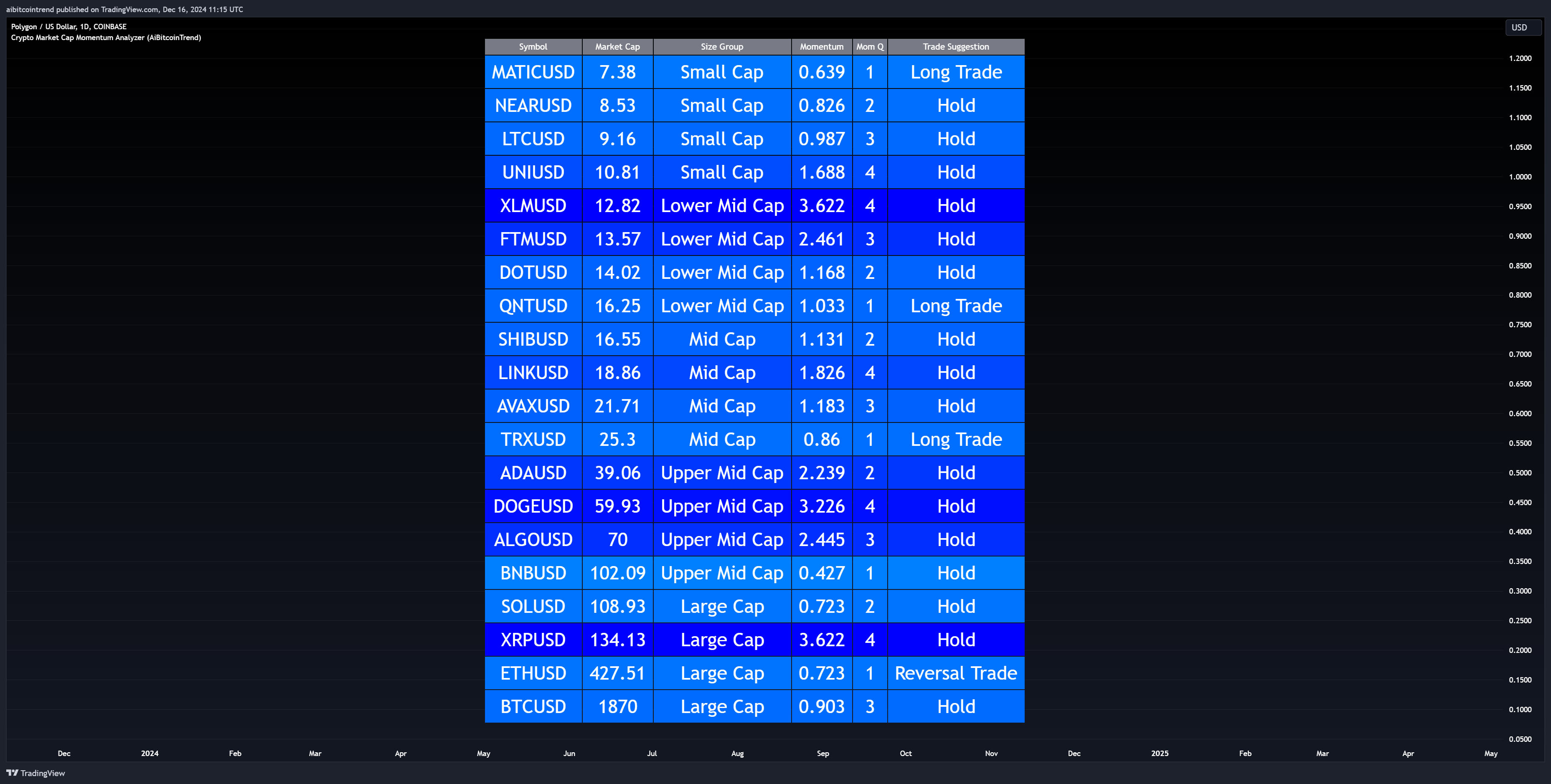Select the BNBUSD symbol cell
Image resolution: width=1551 pixels, height=784 pixels.
[533, 573]
